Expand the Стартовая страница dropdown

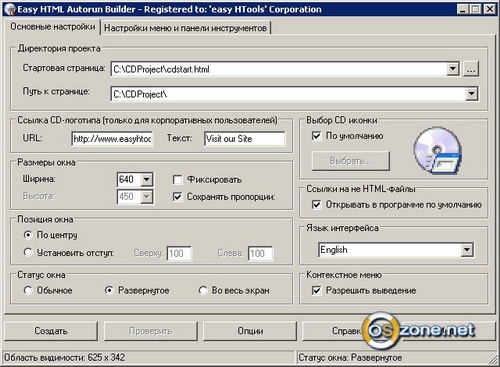(x=453, y=69)
